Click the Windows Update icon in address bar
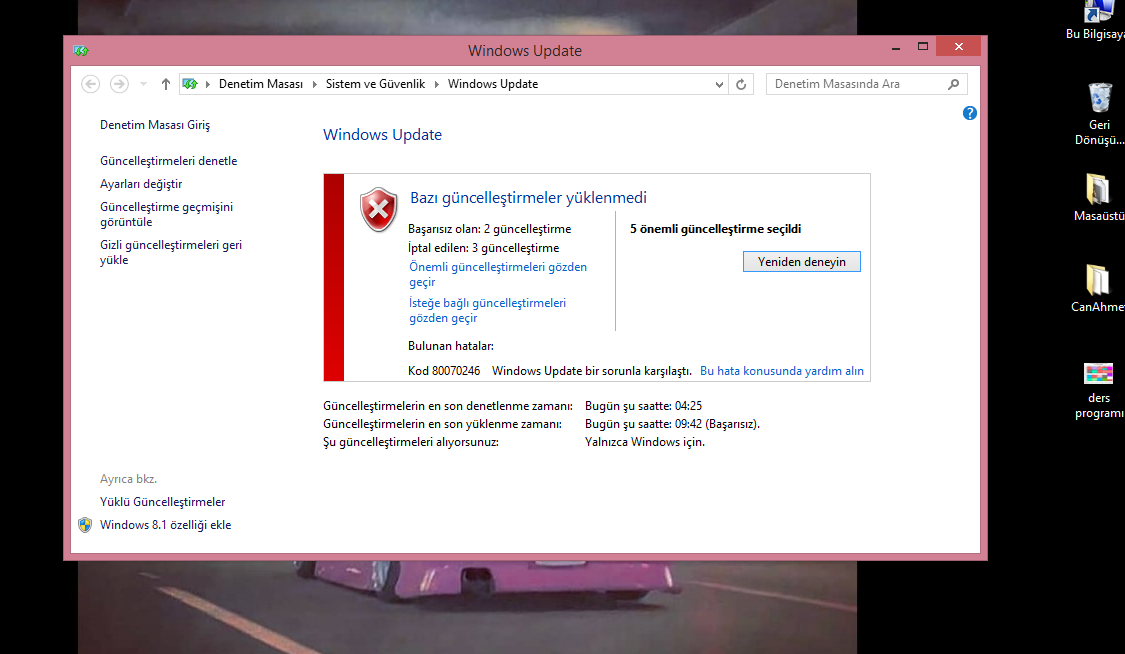Screen dimensions: 1125x654 tap(189, 84)
